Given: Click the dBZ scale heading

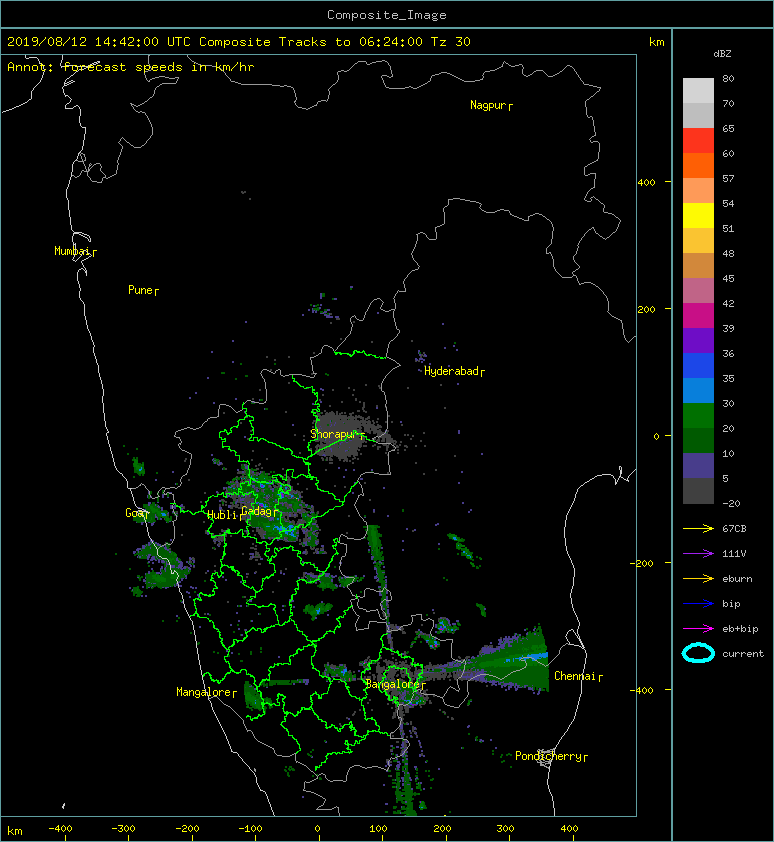Looking at the screenshot, I should [x=722, y=54].
